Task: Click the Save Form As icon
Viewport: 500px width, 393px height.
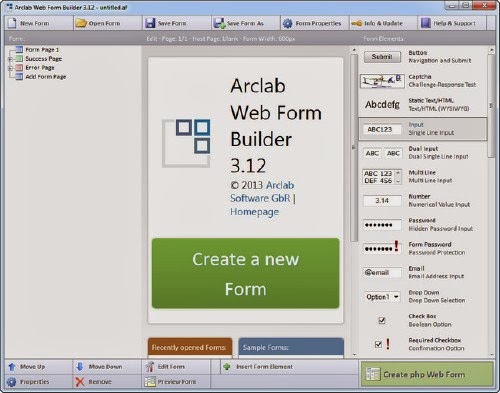Action: coord(219,23)
